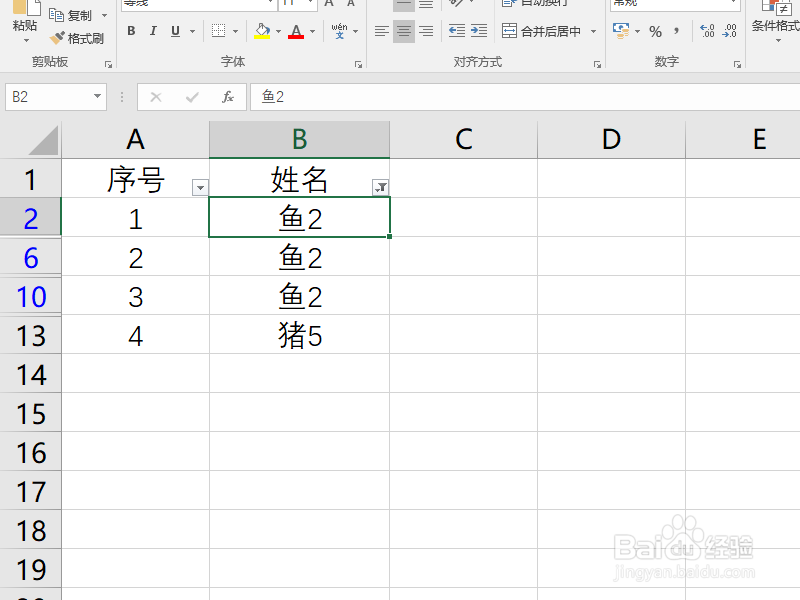Apply bold formatting to the selected cell

point(130,31)
